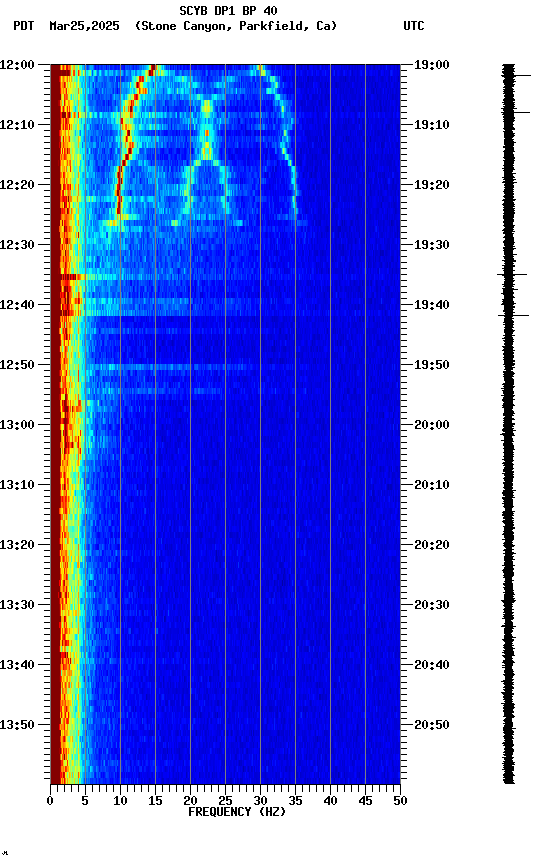Click the '13:20' PDT time label
This screenshot has height=864, width=552.
[17, 546]
